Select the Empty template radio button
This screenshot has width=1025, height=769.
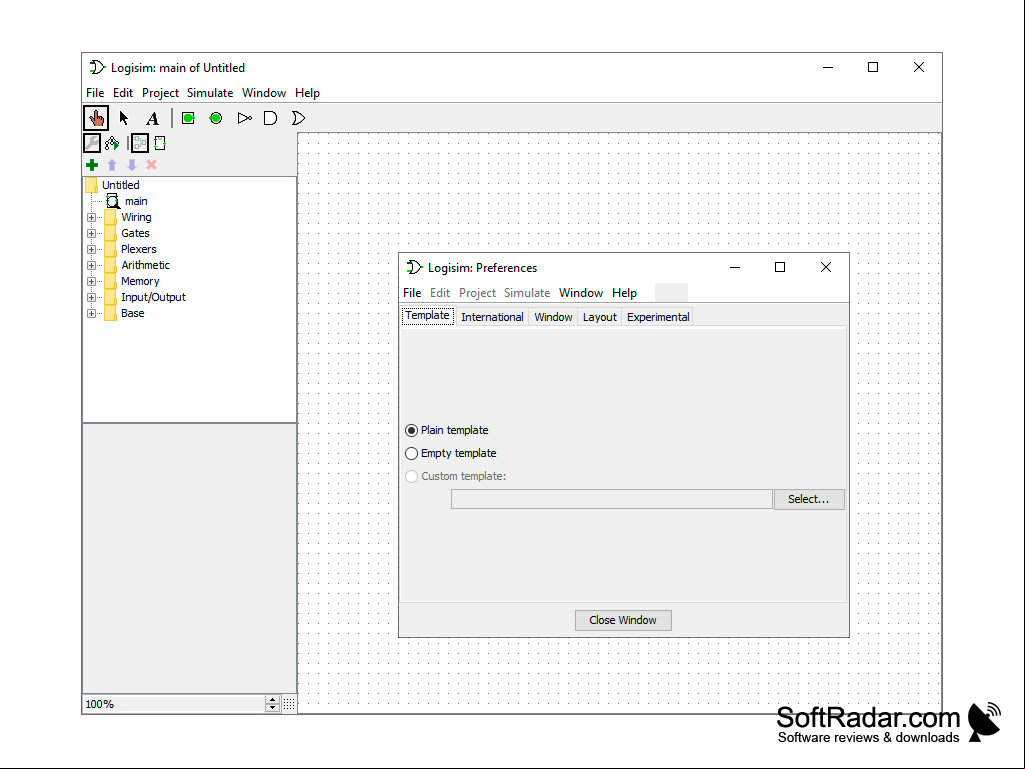(x=411, y=453)
